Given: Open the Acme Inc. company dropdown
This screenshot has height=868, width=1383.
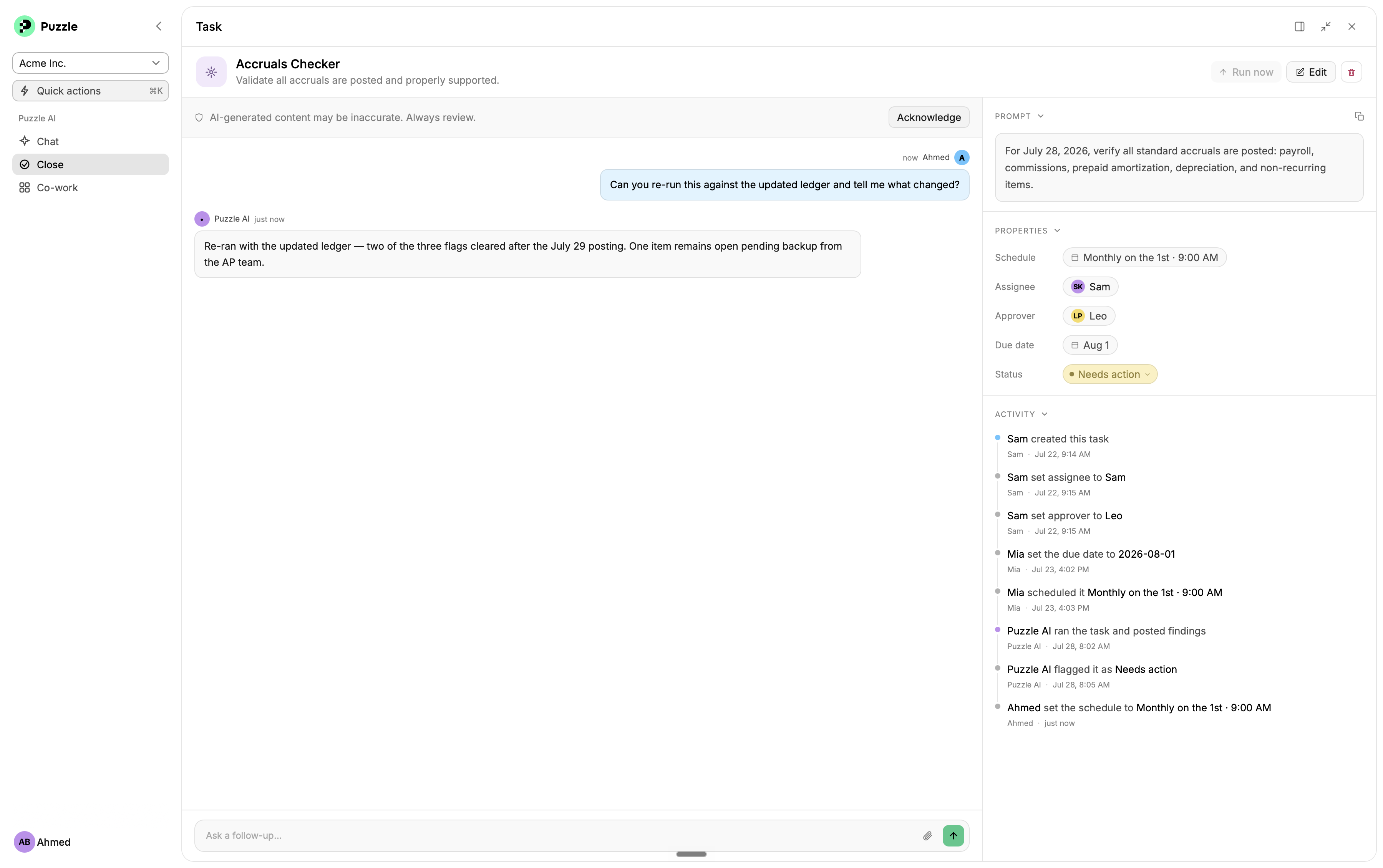Looking at the screenshot, I should (91, 63).
